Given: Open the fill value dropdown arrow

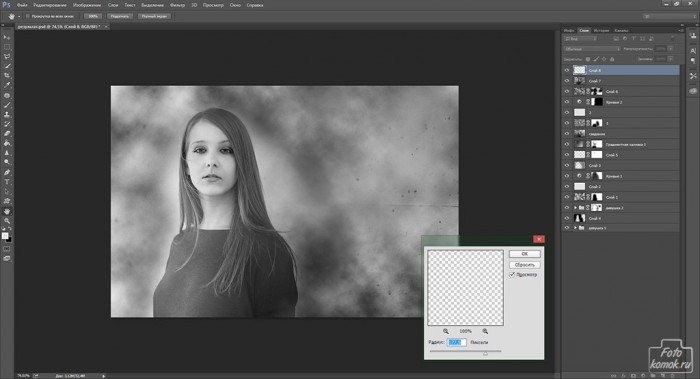Looking at the screenshot, I should (671, 59).
